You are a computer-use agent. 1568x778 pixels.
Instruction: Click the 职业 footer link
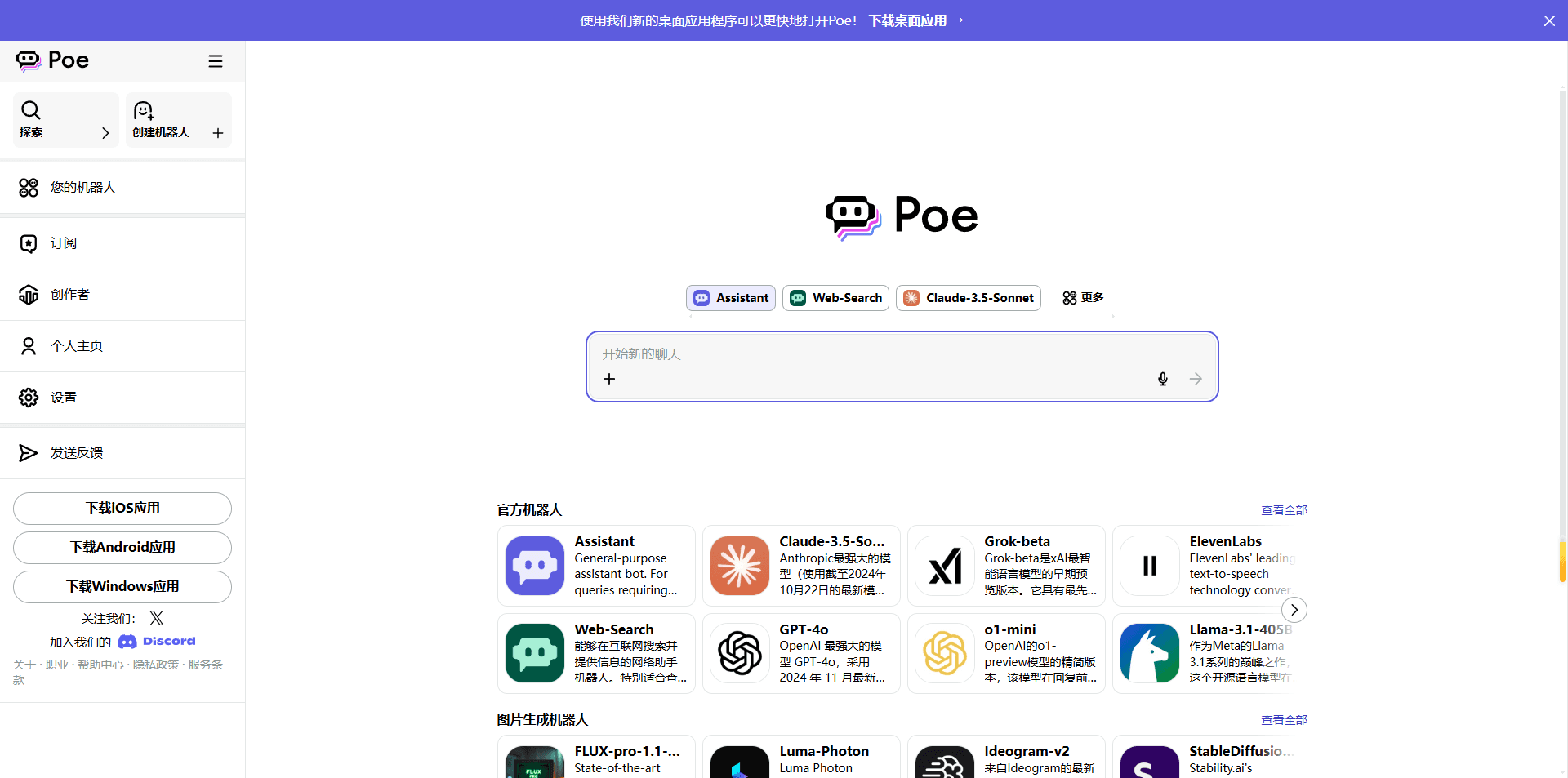(57, 665)
